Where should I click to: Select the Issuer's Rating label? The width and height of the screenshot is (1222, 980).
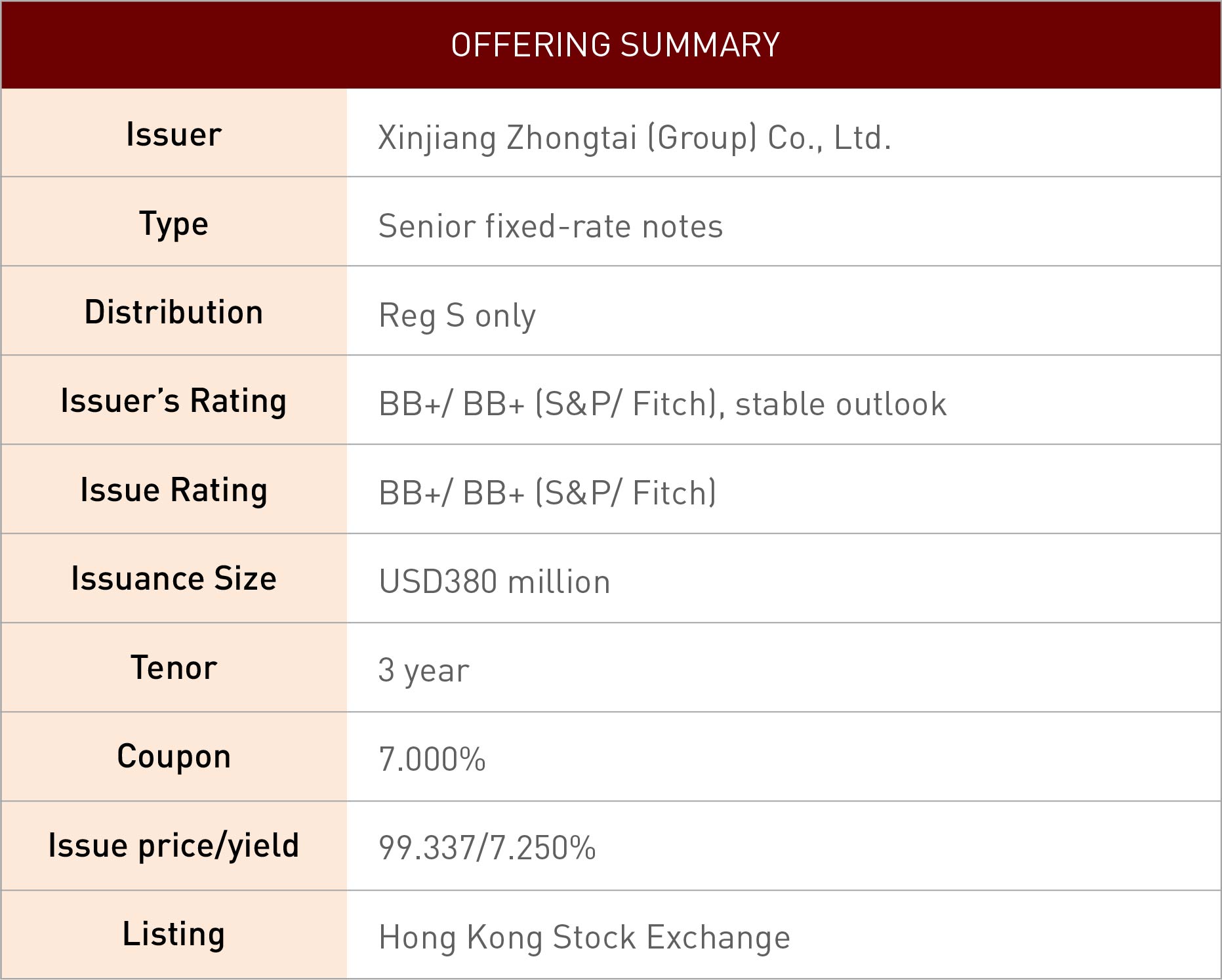[x=174, y=401]
